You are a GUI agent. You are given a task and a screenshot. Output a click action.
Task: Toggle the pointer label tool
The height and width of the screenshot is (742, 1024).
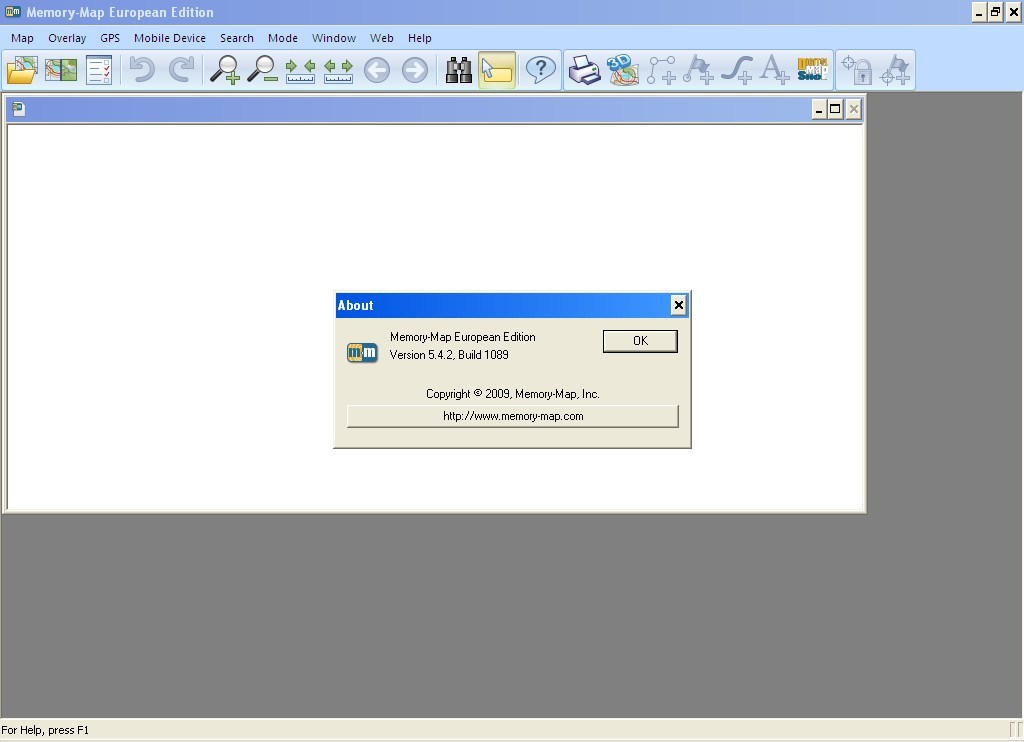pyautogui.click(x=497, y=69)
